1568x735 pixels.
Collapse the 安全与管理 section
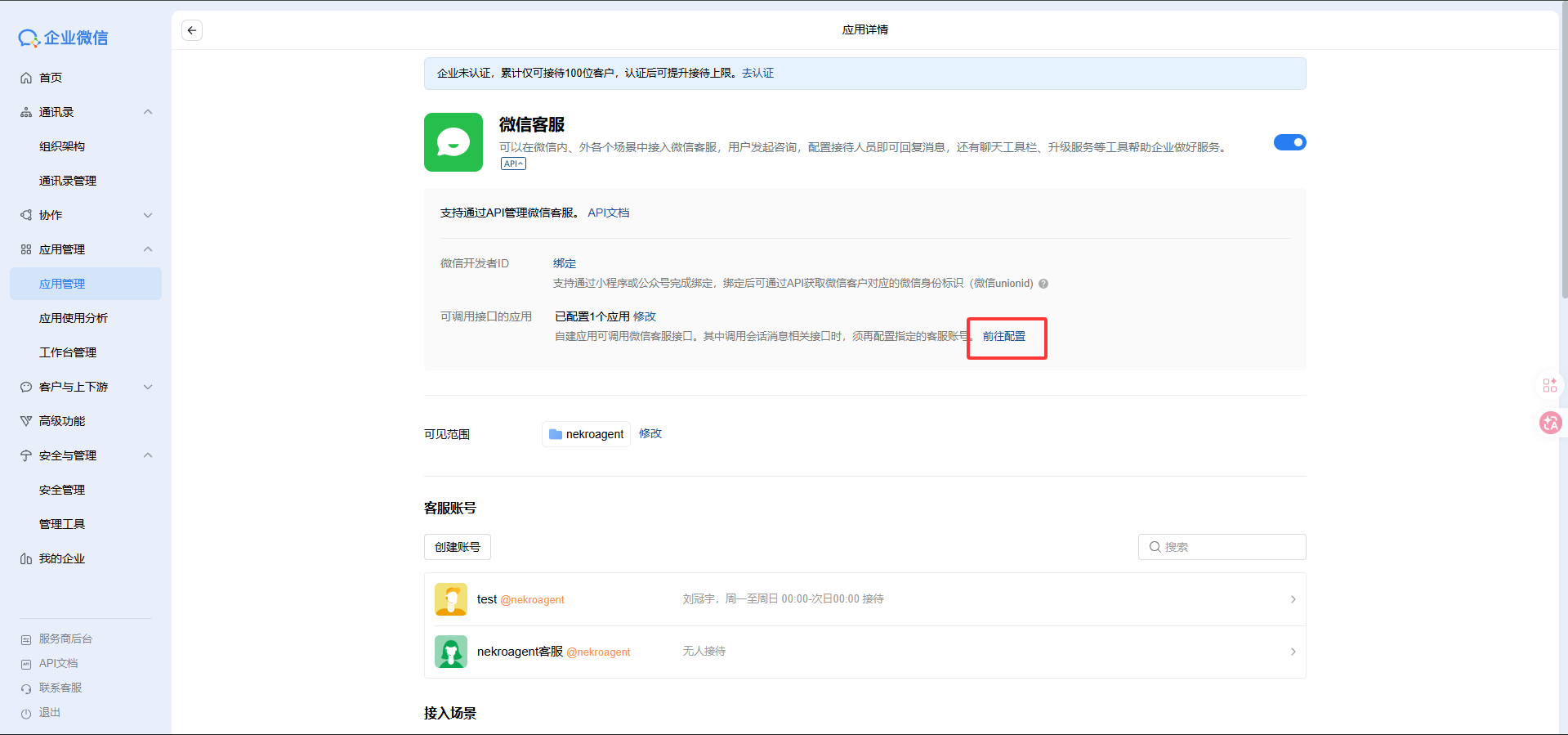click(x=148, y=455)
